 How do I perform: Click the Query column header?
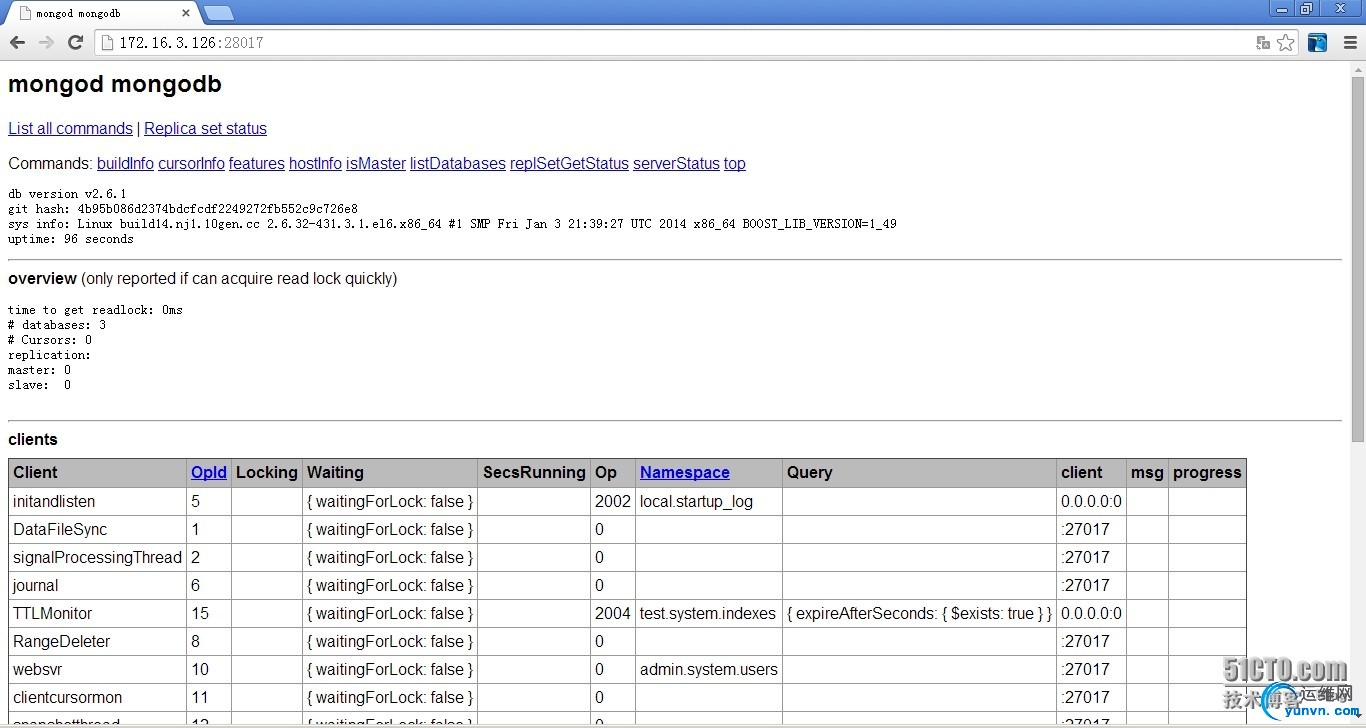pos(920,472)
